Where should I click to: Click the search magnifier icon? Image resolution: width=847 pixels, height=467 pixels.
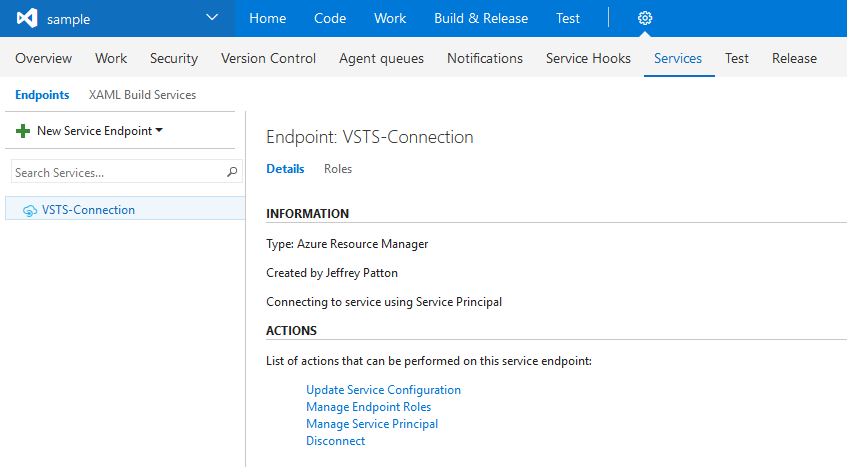(233, 173)
